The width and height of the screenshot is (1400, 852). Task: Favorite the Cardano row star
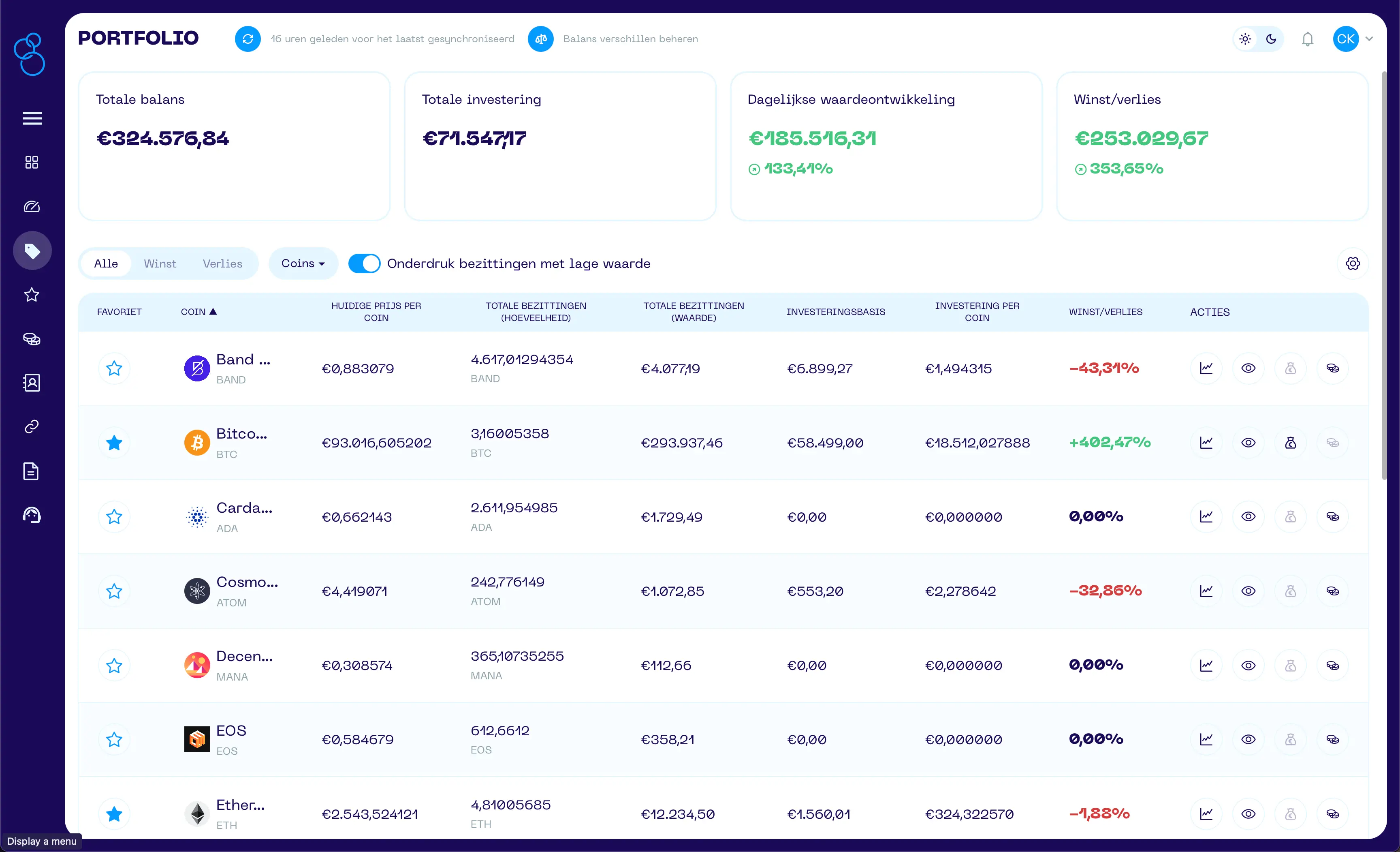tap(114, 517)
